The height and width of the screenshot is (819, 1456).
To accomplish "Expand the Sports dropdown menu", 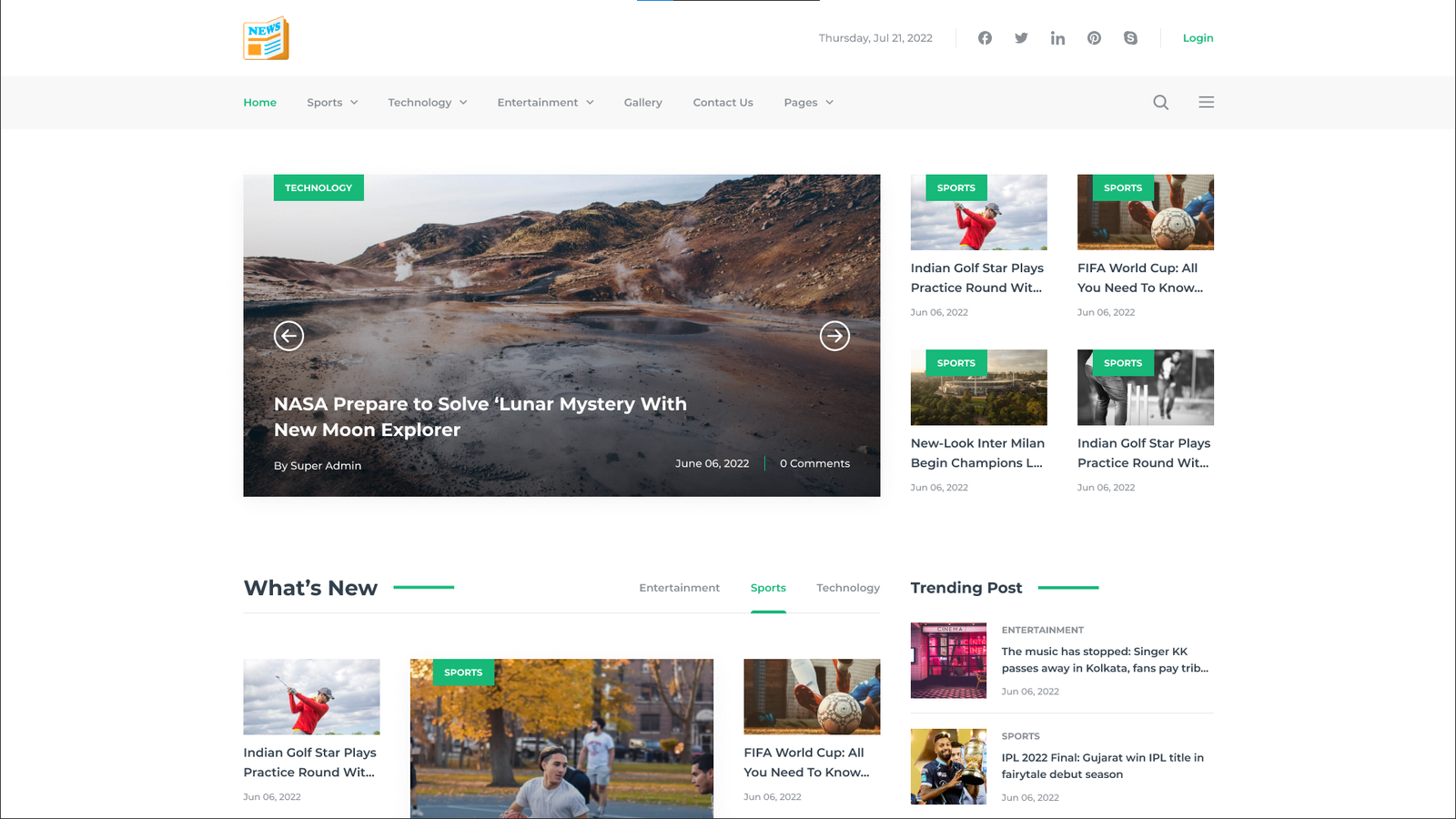I will (332, 103).
